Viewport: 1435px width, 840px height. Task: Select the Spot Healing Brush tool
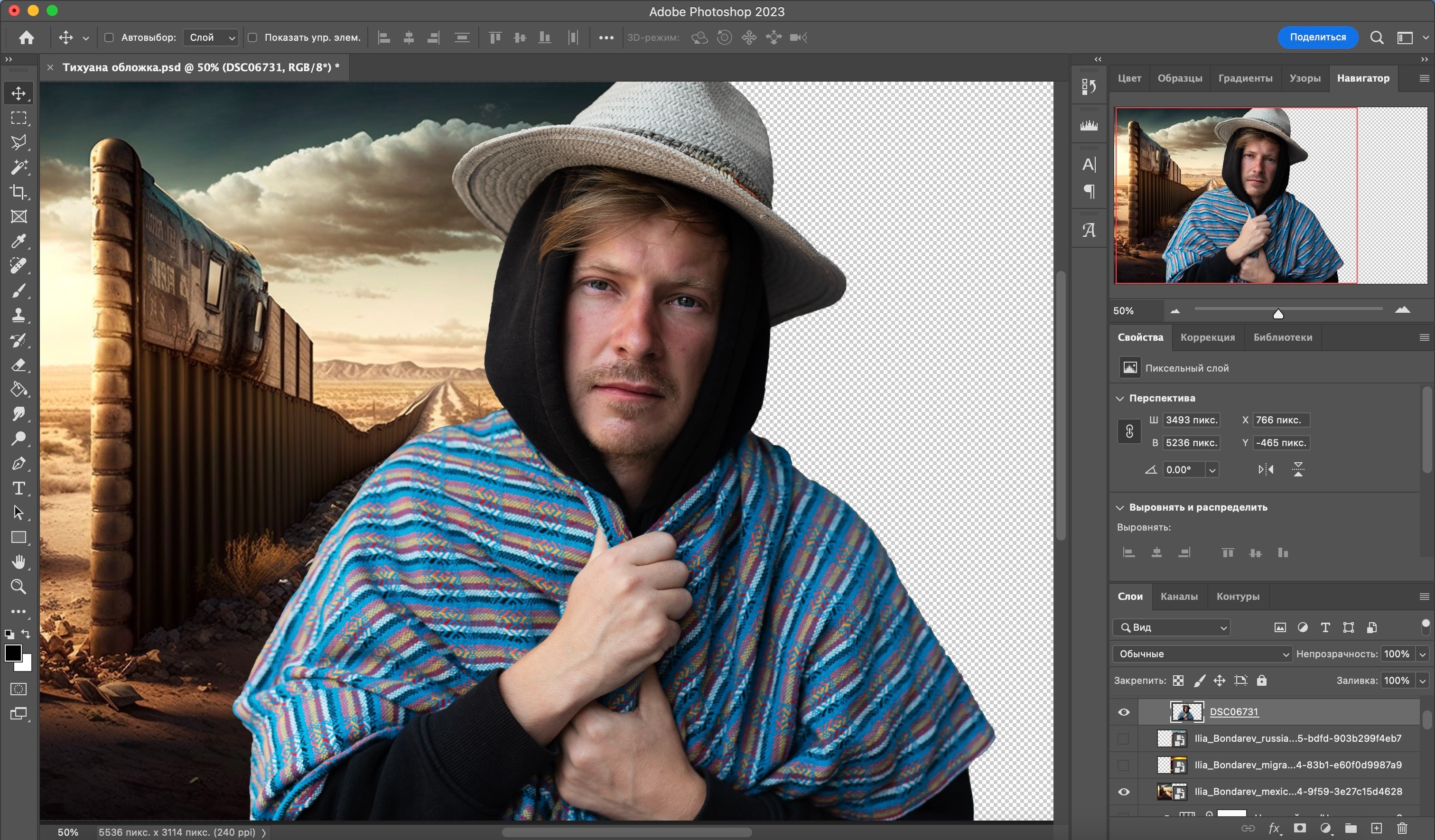pyautogui.click(x=18, y=266)
